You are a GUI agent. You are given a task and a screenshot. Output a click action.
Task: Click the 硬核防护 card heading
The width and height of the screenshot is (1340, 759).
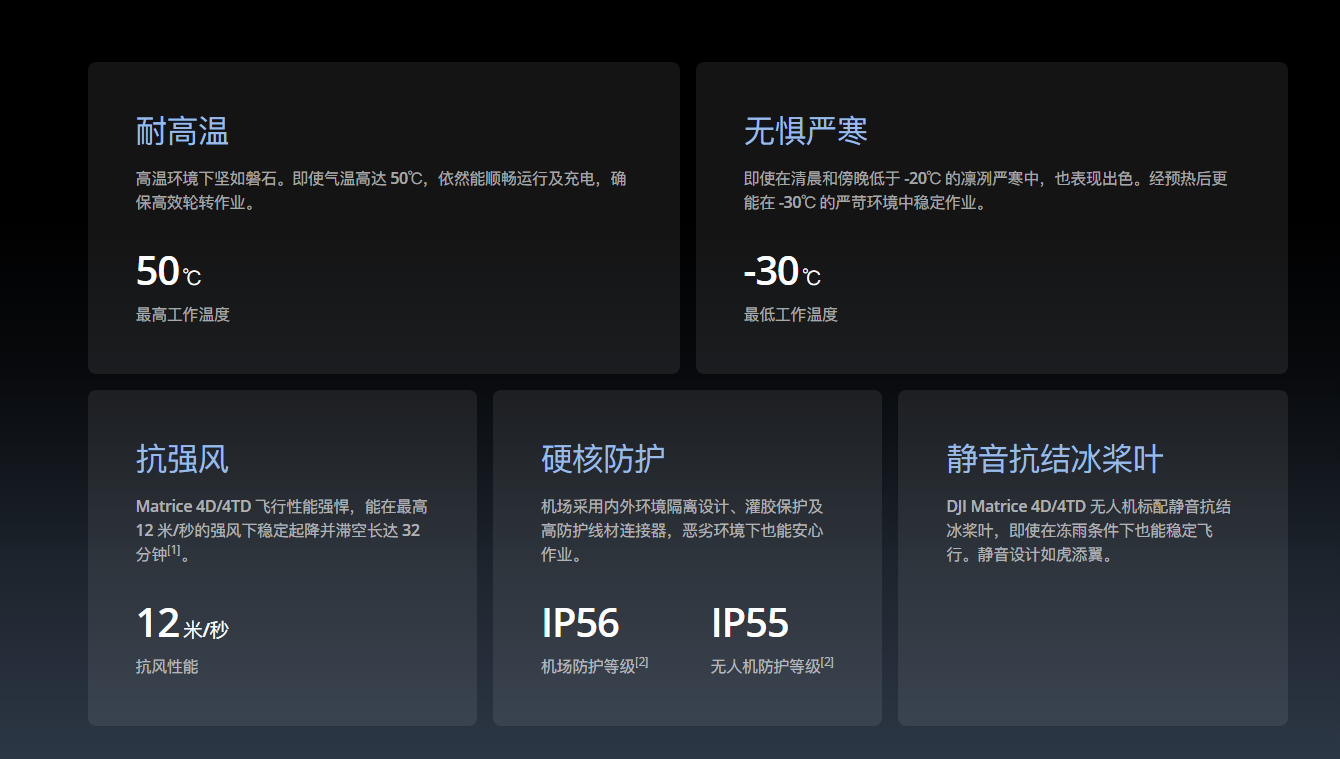click(602, 459)
